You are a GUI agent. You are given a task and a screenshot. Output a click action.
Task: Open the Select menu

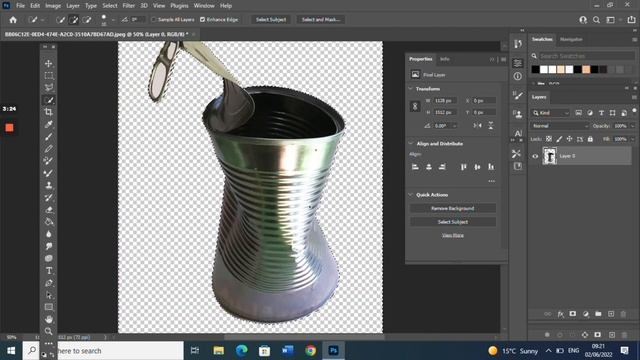110,6
